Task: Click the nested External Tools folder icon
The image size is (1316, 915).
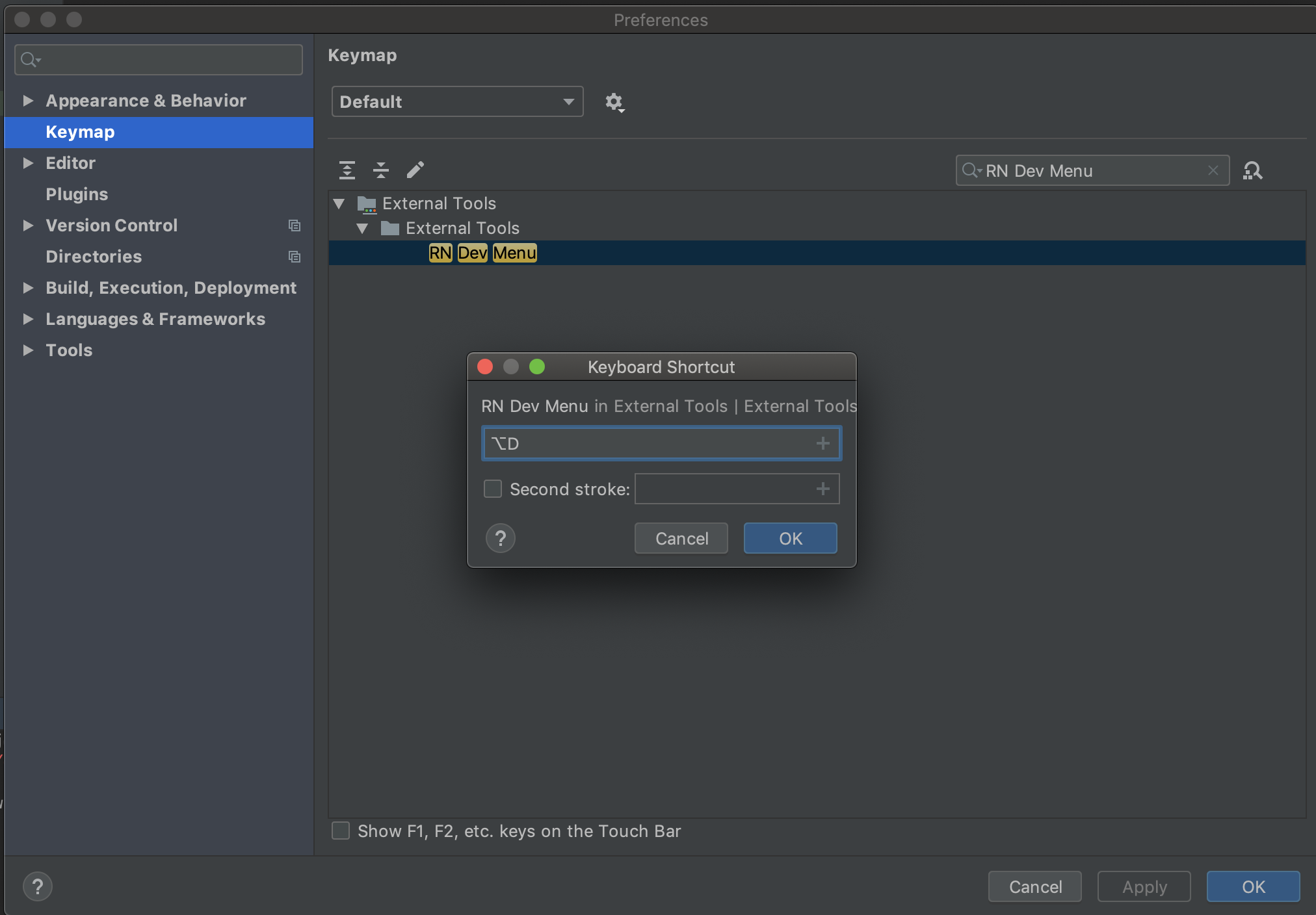Action: coord(389,228)
